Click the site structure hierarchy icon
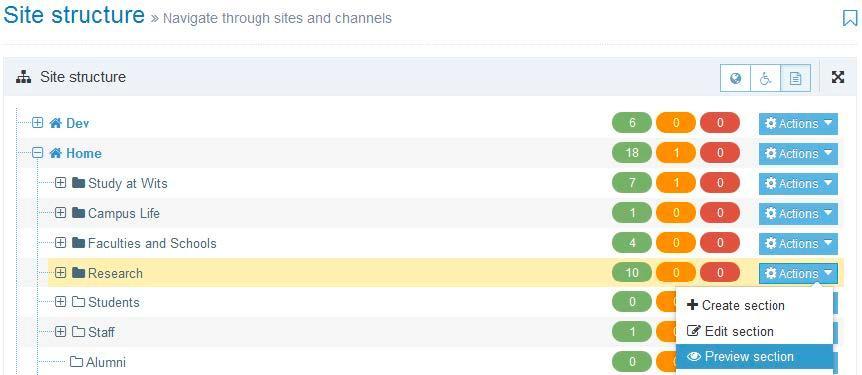862x375 pixels. click(x=24, y=77)
